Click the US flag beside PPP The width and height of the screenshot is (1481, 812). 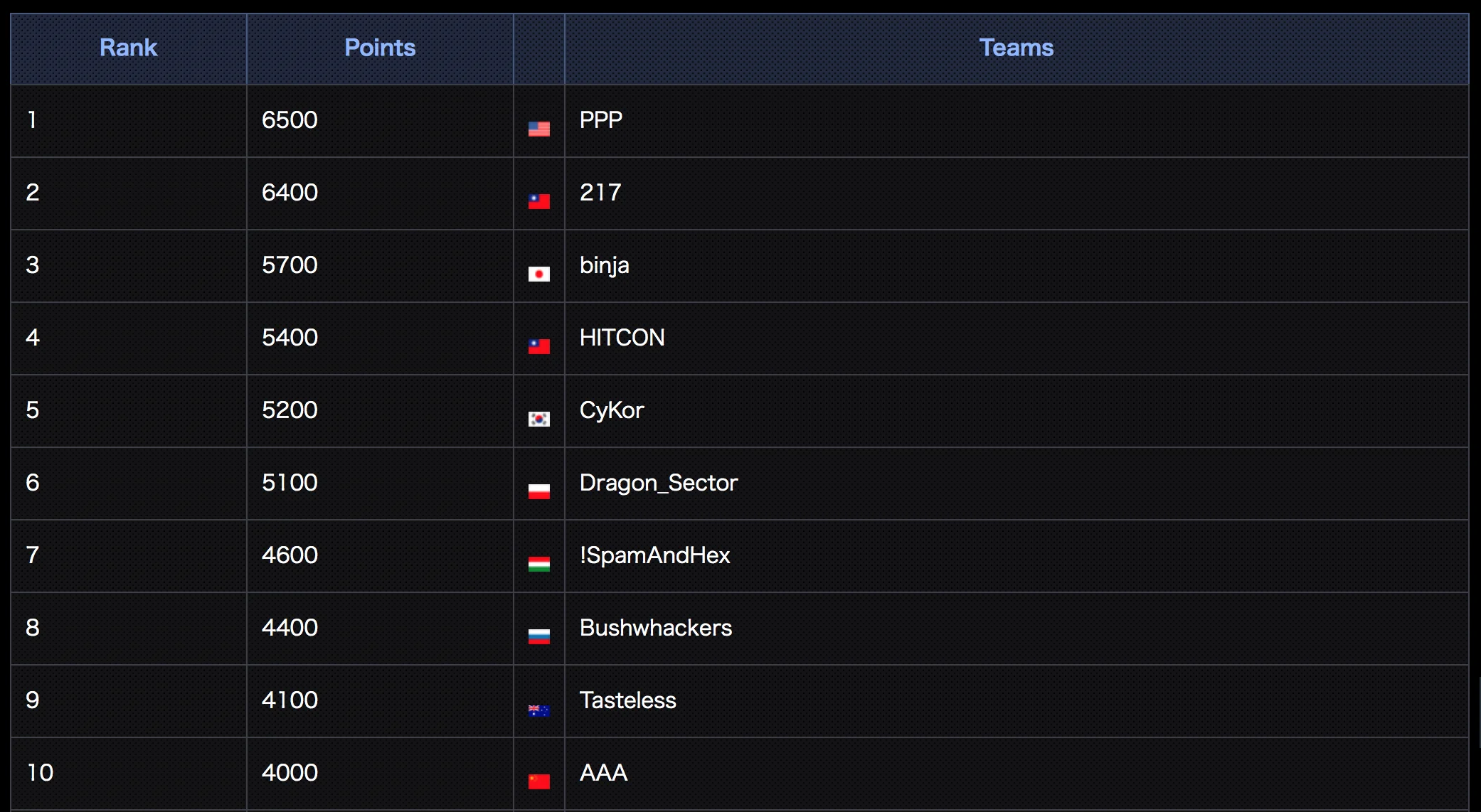click(538, 129)
